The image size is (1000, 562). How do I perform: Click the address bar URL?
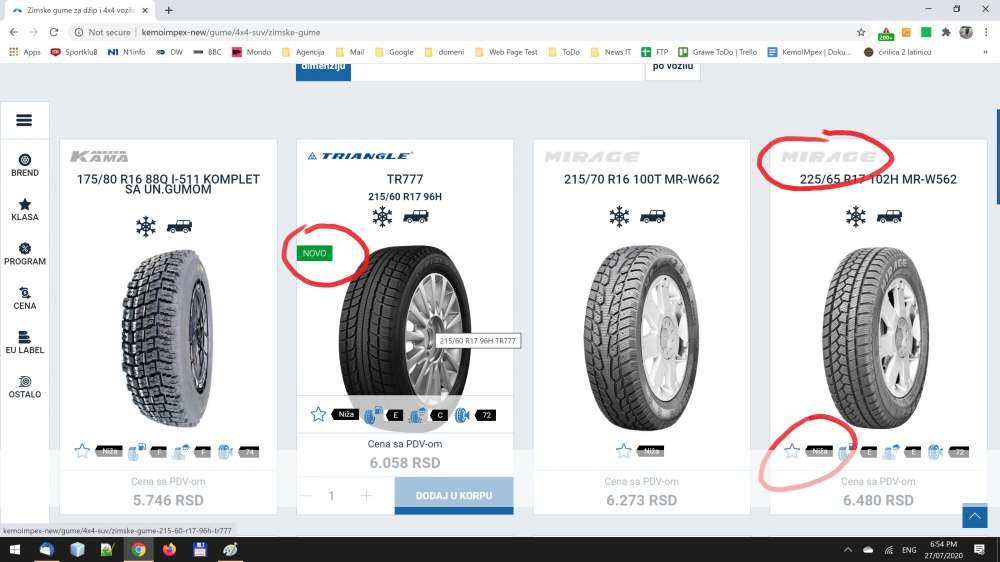coord(231,32)
